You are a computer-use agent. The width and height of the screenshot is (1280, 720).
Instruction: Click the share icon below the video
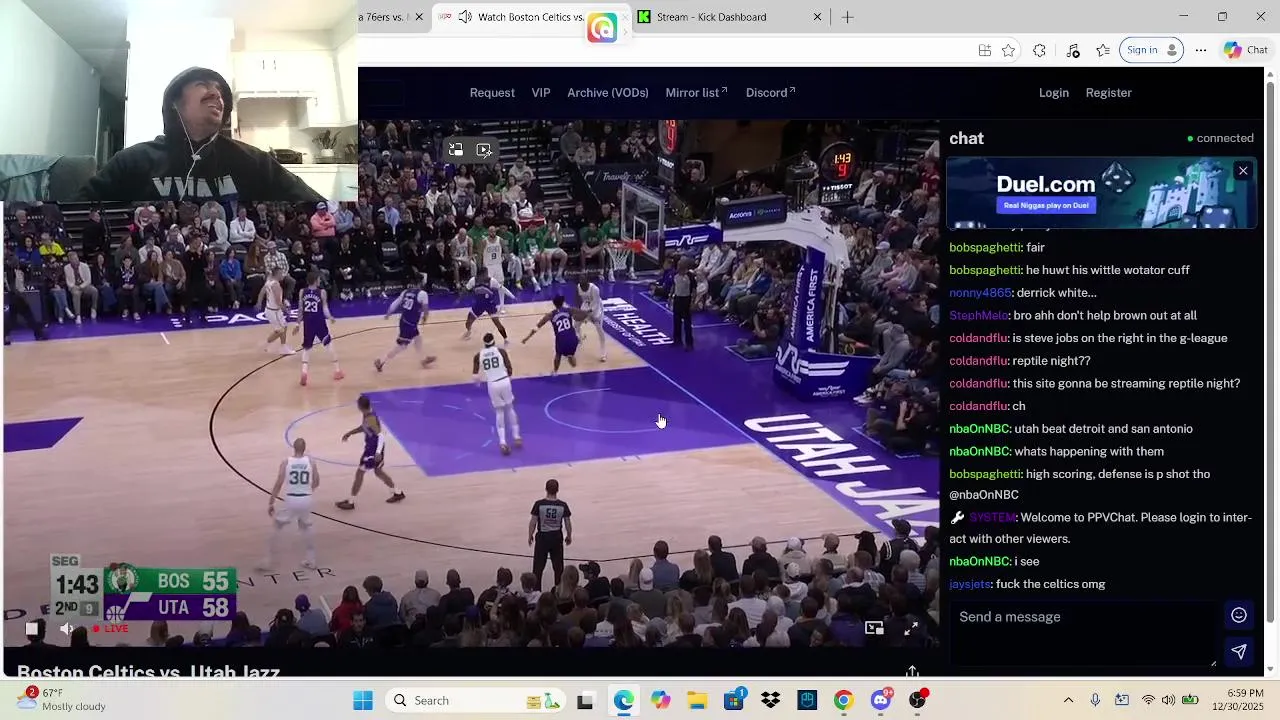coord(912,672)
